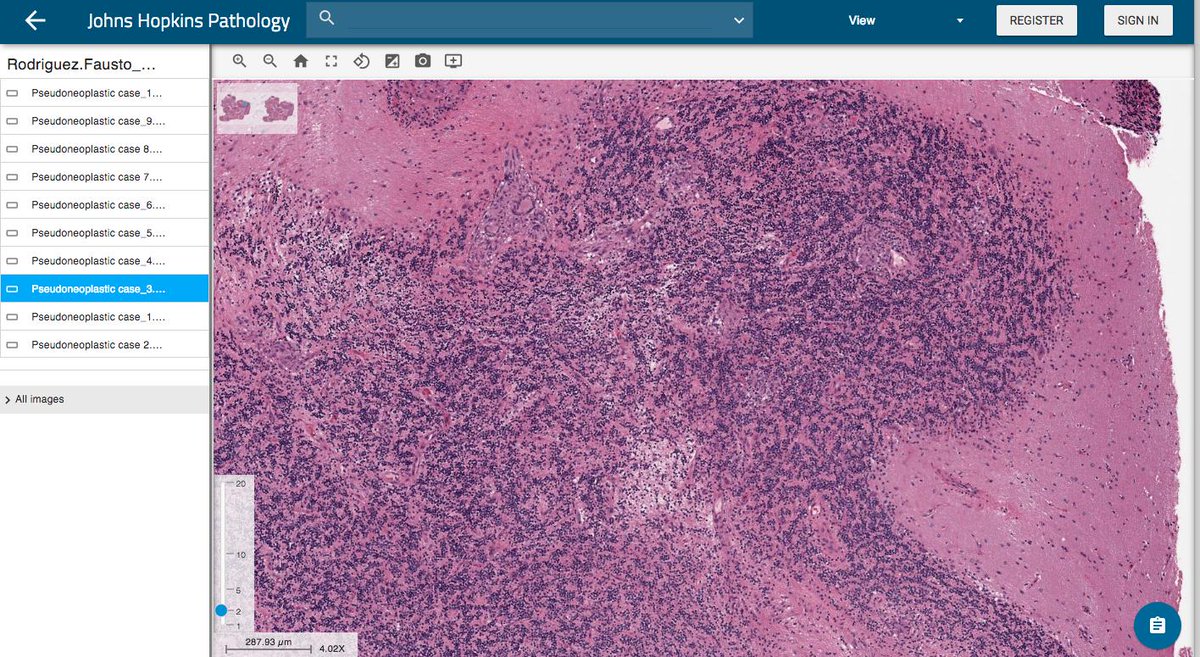Open slide Pseudoneoplastic case_4
This screenshot has width=1200, height=657.
[x=105, y=261]
